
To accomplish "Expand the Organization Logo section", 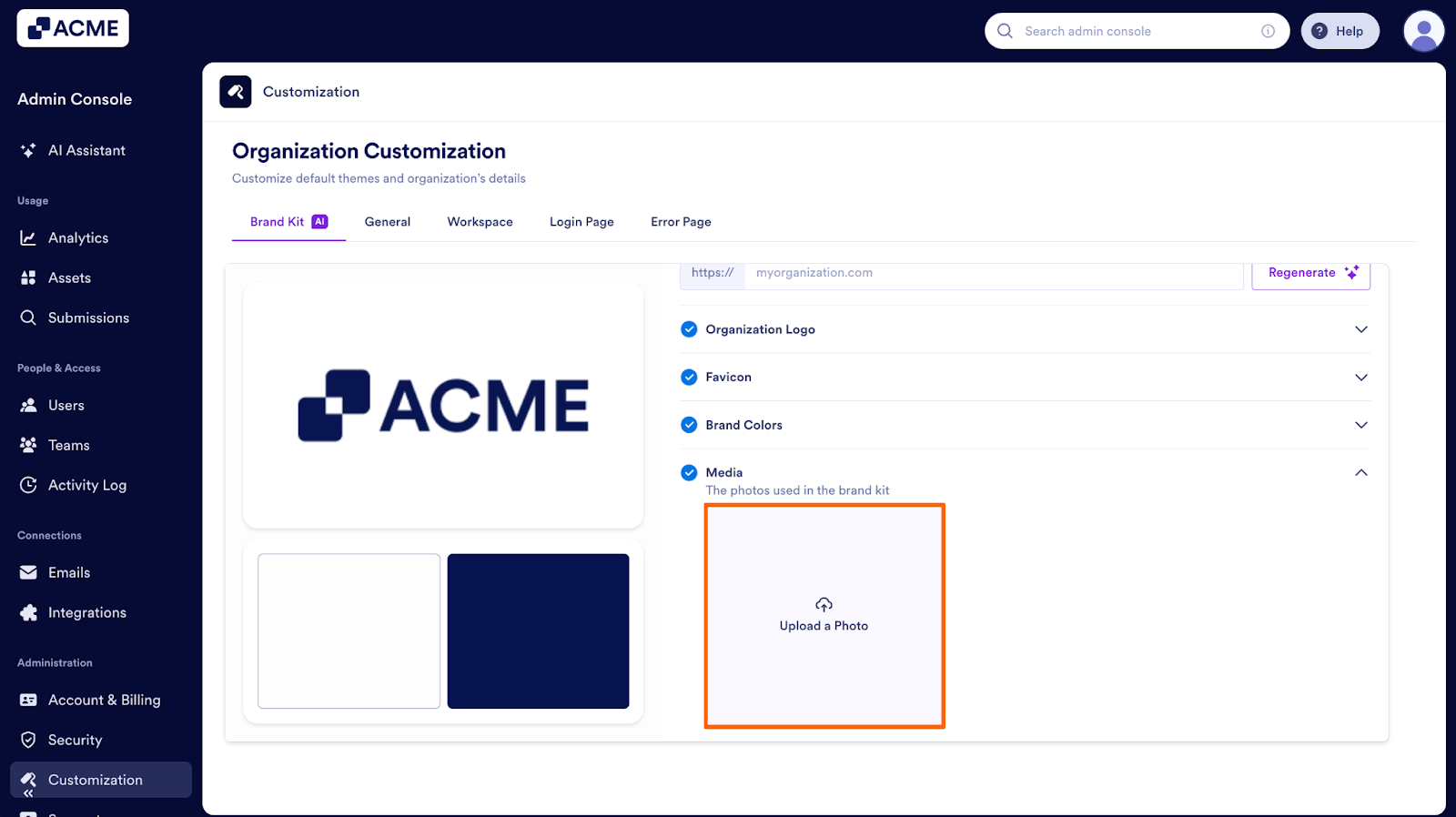I will pyautogui.click(x=1361, y=329).
